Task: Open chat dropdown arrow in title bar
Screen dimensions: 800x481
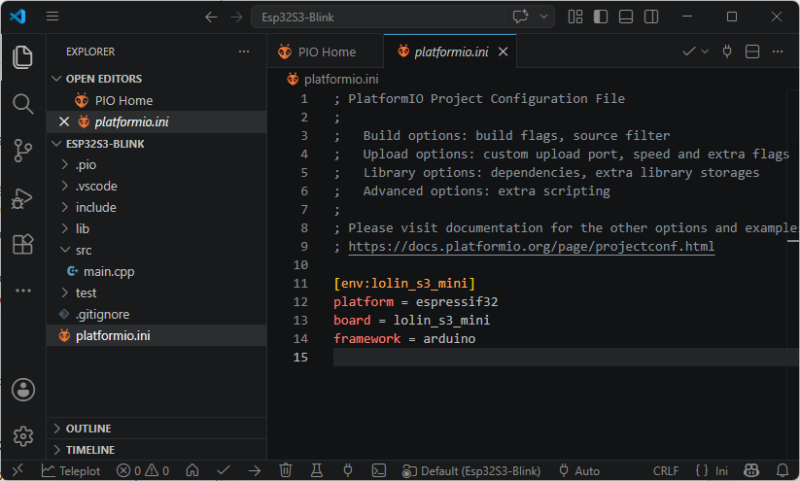Action: (544, 17)
